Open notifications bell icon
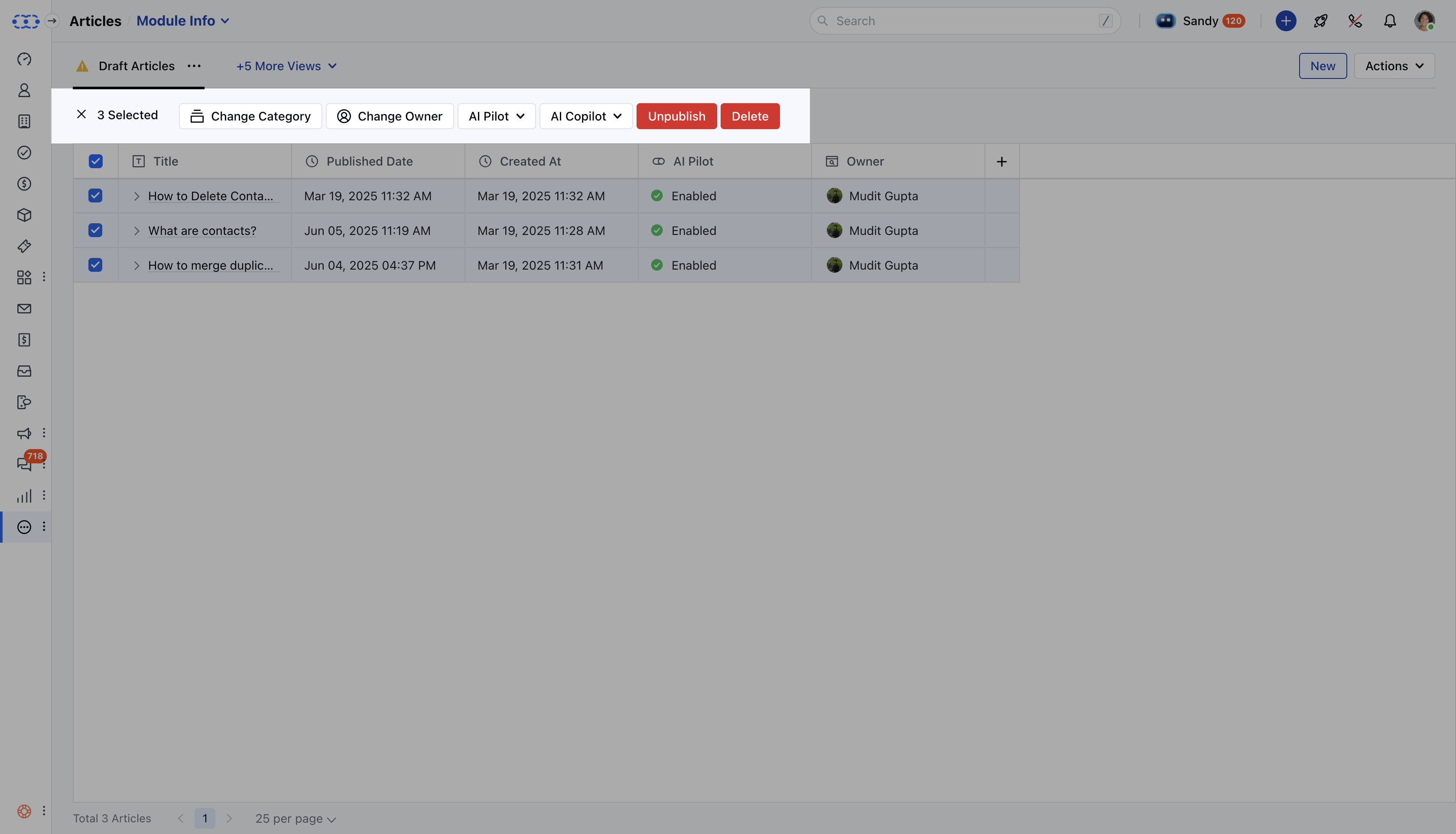1456x834 pixels. 1390,21
